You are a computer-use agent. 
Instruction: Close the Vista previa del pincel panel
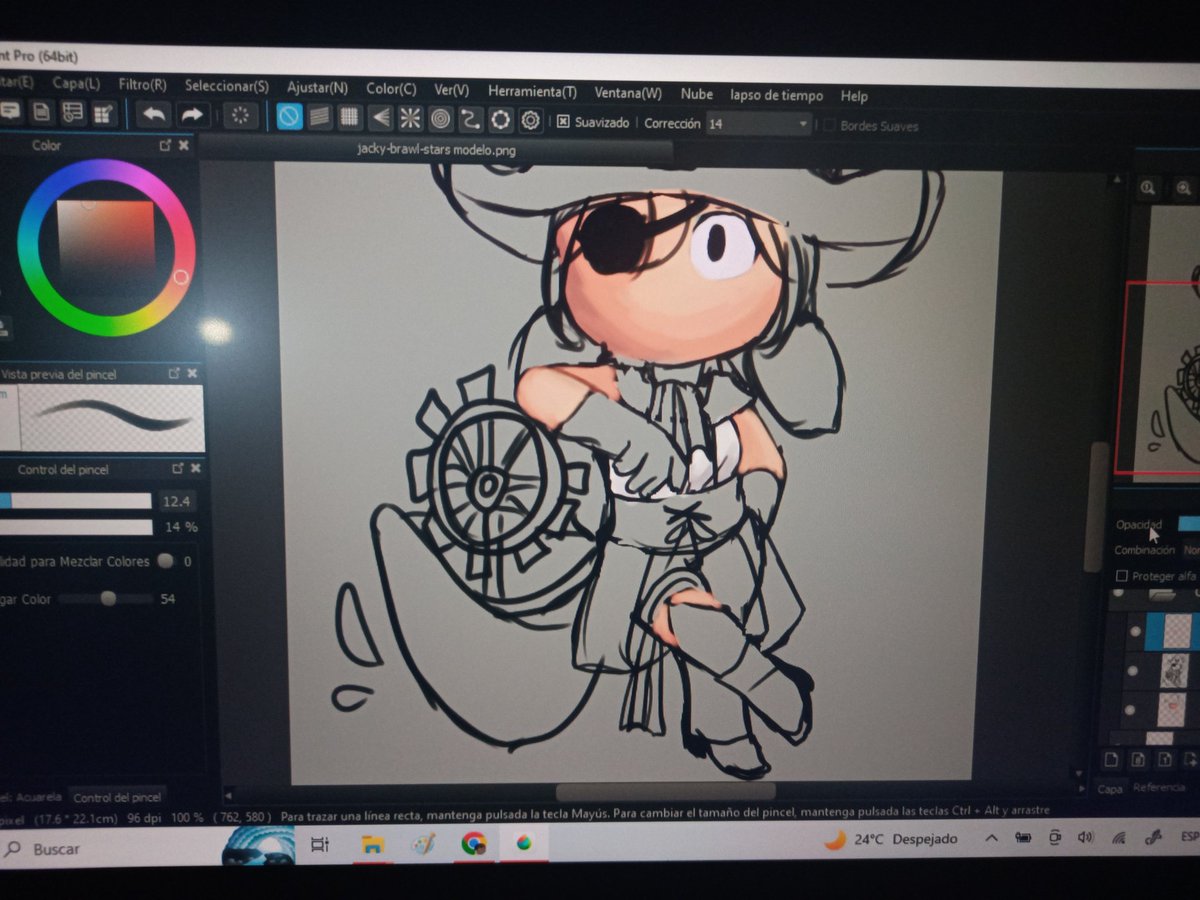pyautogui.click(x=192, y=373)
